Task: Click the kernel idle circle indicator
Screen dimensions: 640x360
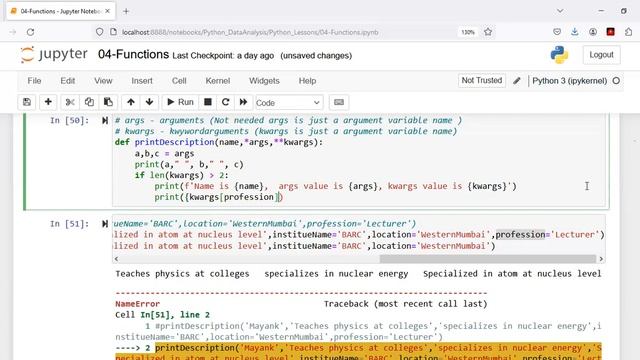Action: click(616, 81)
